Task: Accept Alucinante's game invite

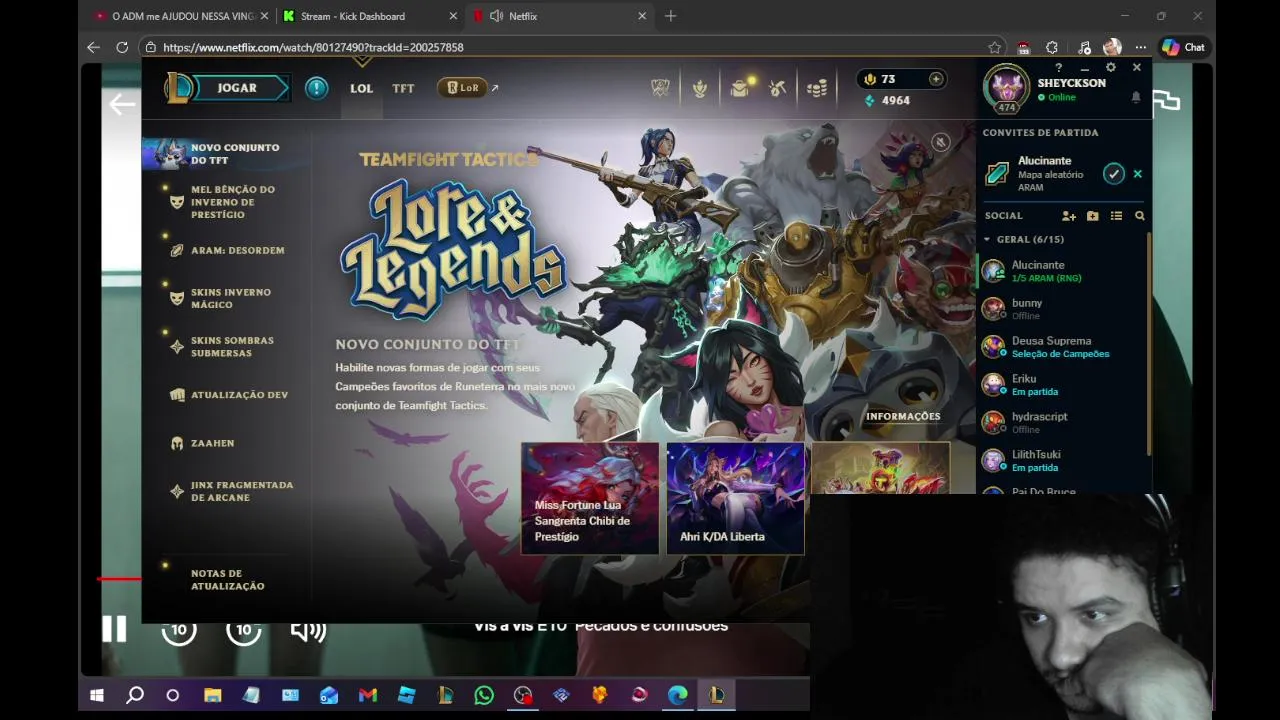Action: coord(1114,174)
